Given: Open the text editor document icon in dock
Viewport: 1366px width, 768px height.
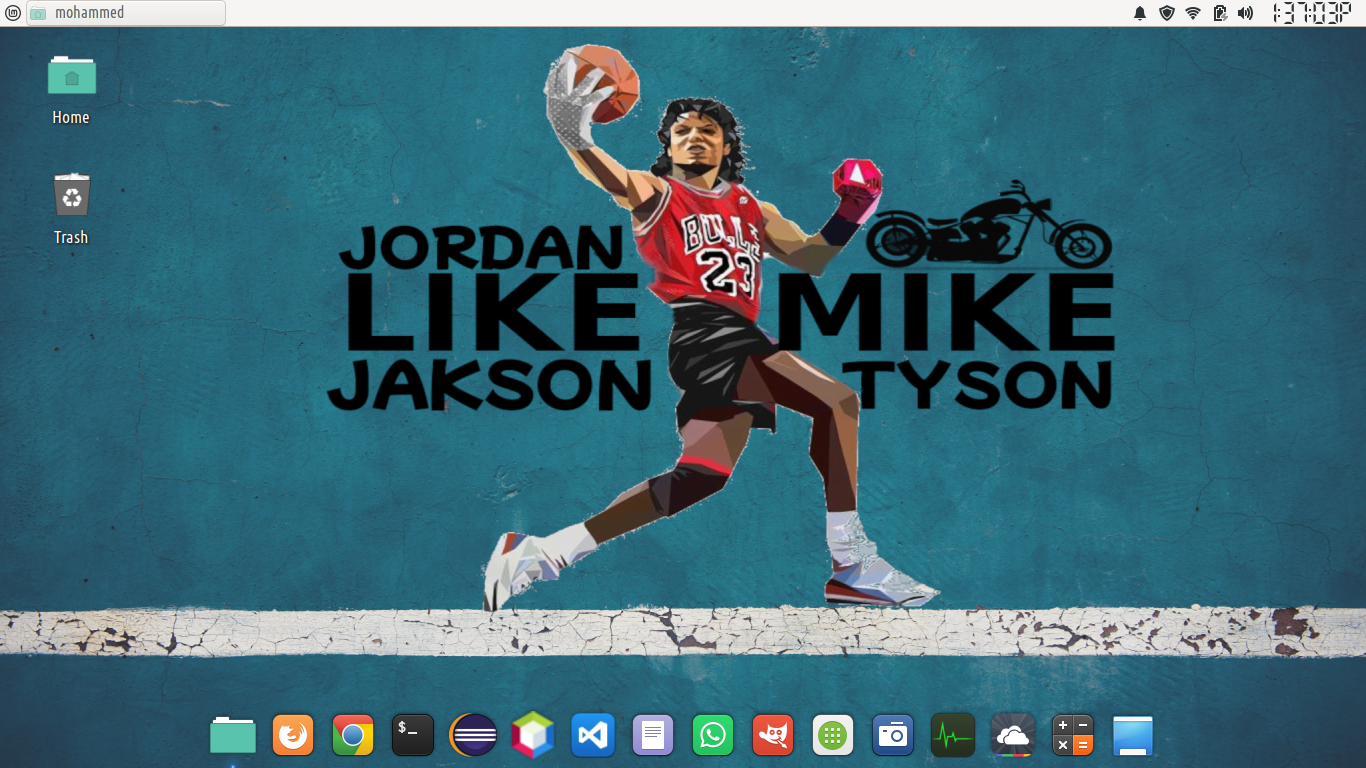Looking at the screenshot, I should click(x=653, y=735).
